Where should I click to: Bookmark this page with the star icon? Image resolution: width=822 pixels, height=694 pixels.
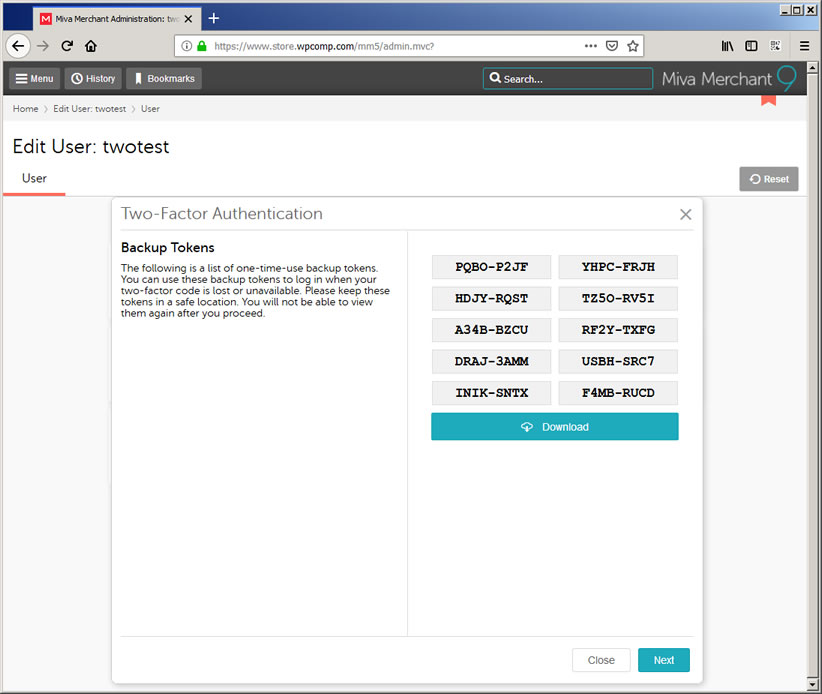[633, 46]
